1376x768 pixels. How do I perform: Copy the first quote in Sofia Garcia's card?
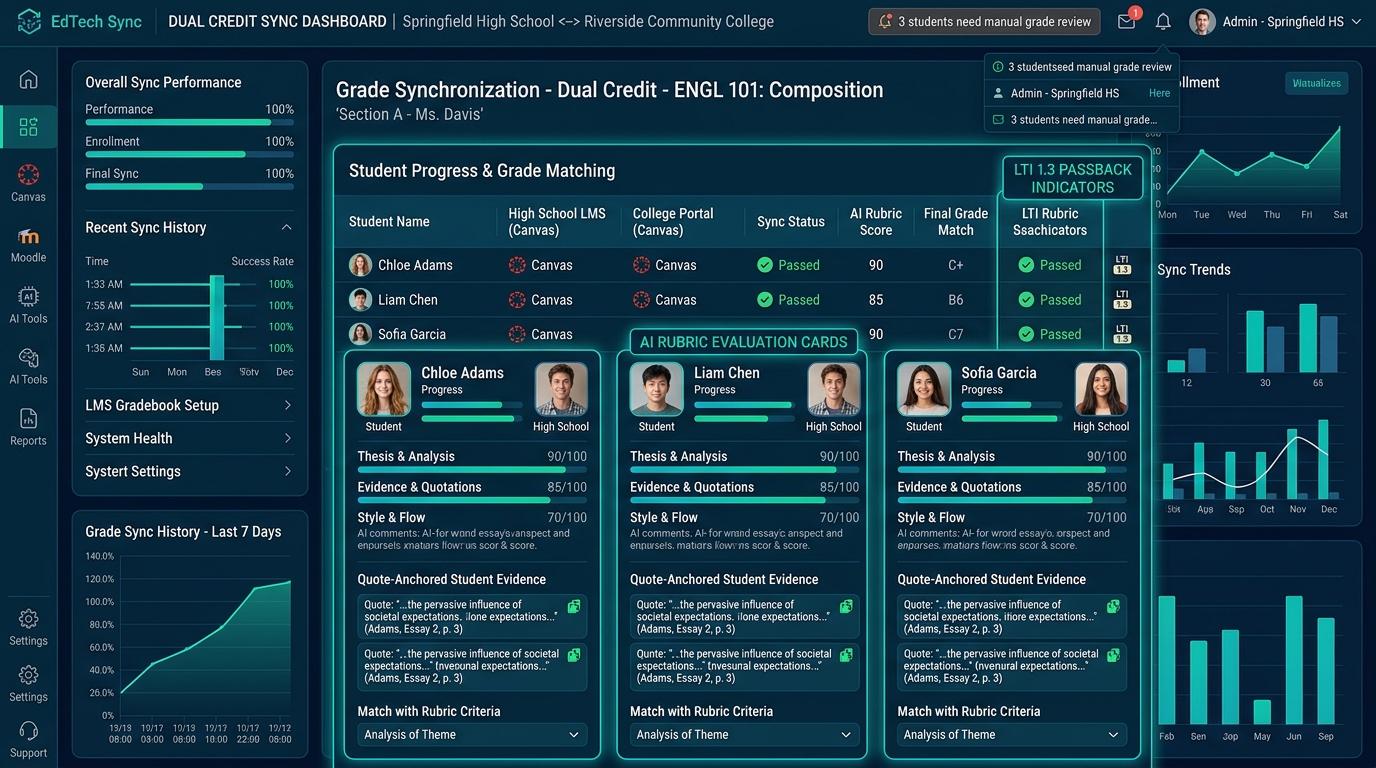click(x=1113, y=607)
